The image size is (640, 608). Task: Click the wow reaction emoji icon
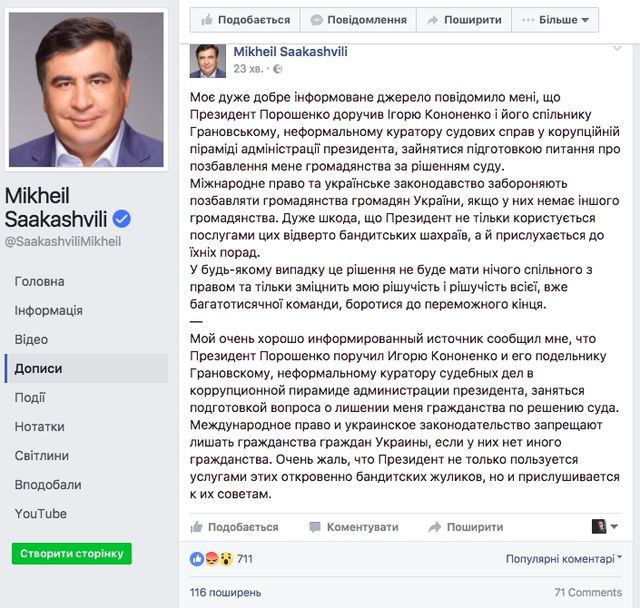point(225,558)
